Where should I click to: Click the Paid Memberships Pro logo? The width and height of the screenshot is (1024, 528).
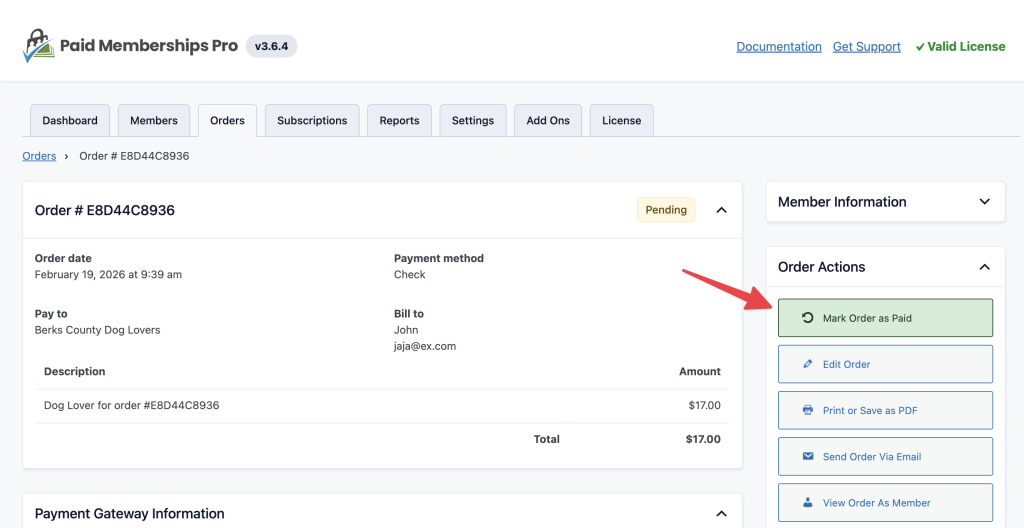point(130,46)
